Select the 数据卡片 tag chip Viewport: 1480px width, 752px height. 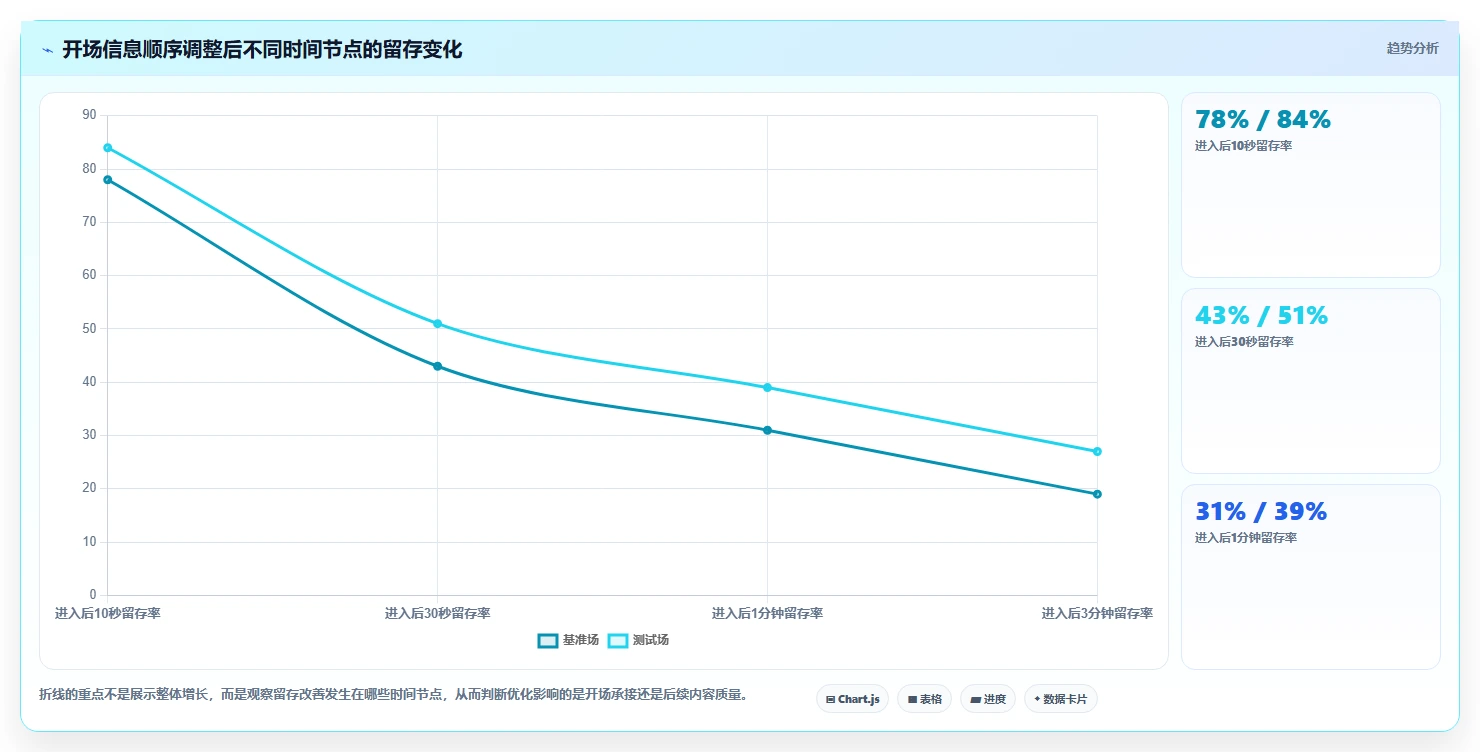click(x=1061, y=699)
